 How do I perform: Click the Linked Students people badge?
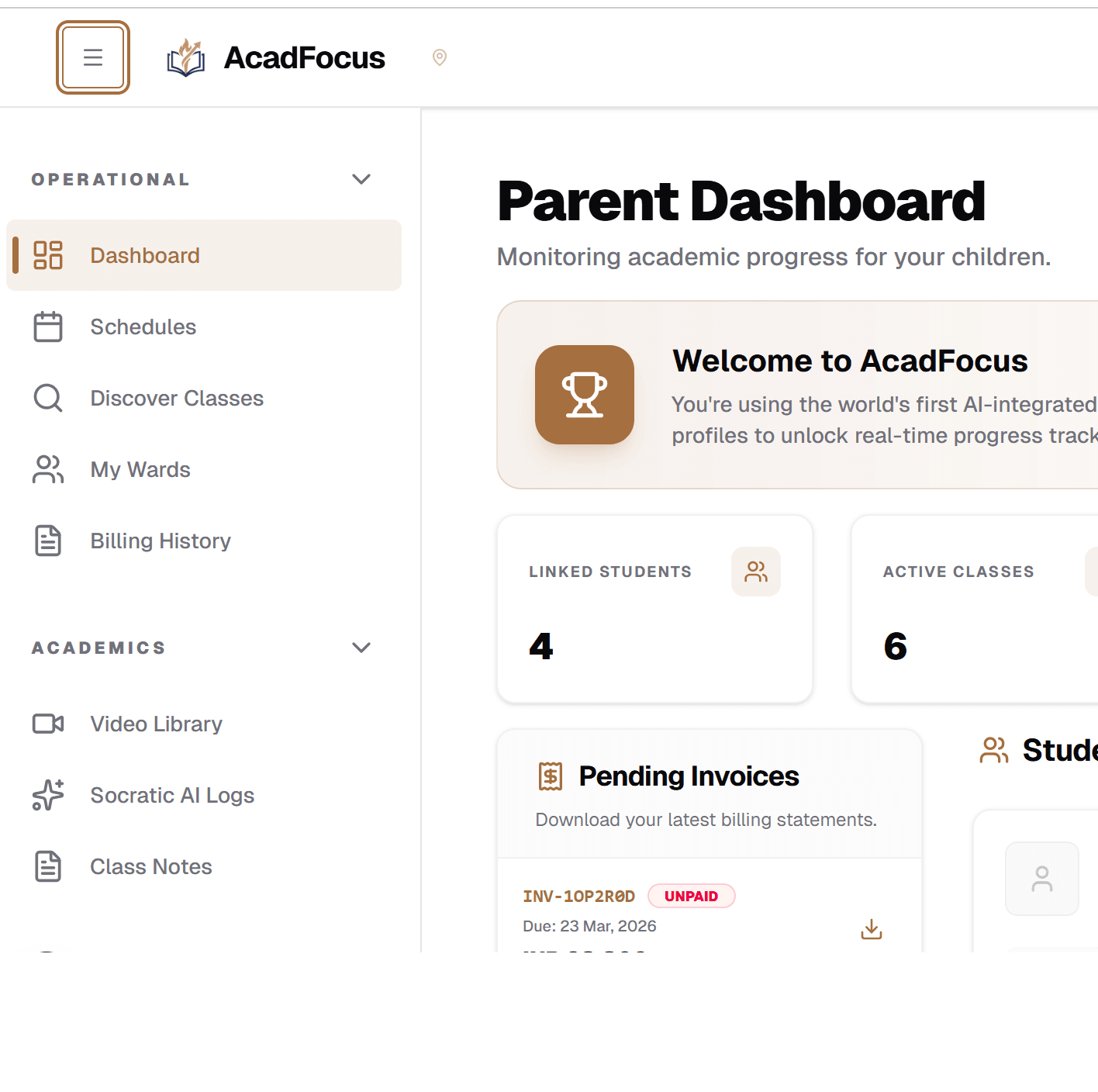(x=755, y=572)
